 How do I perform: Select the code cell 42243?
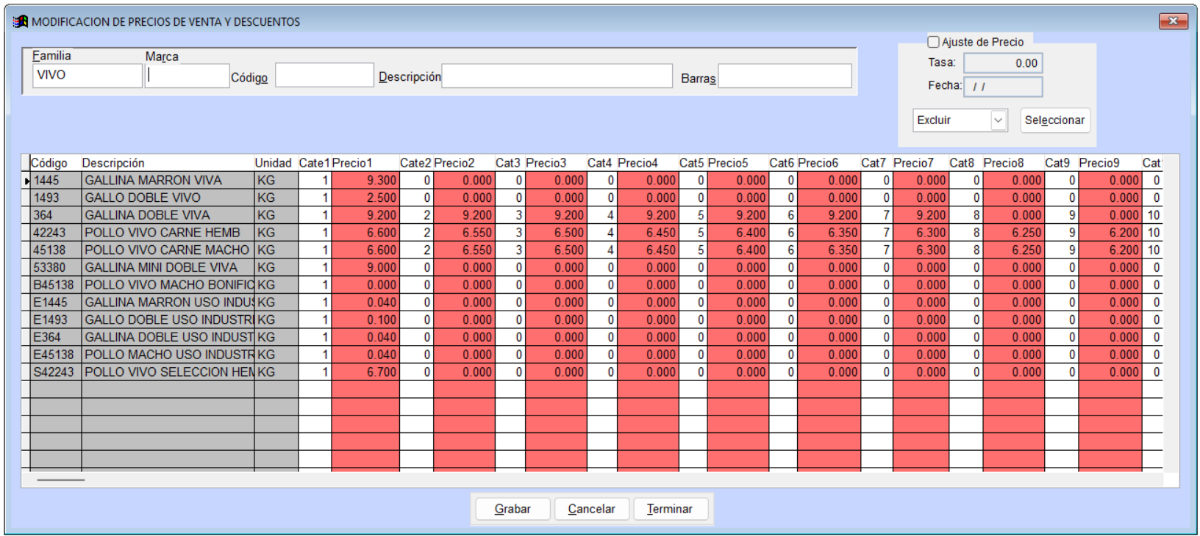pos(55,233)
